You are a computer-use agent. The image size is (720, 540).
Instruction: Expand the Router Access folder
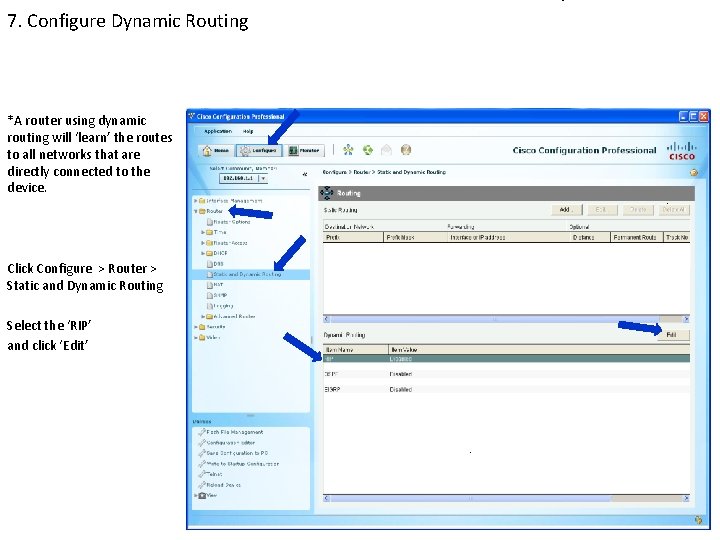tap(203, 243)
